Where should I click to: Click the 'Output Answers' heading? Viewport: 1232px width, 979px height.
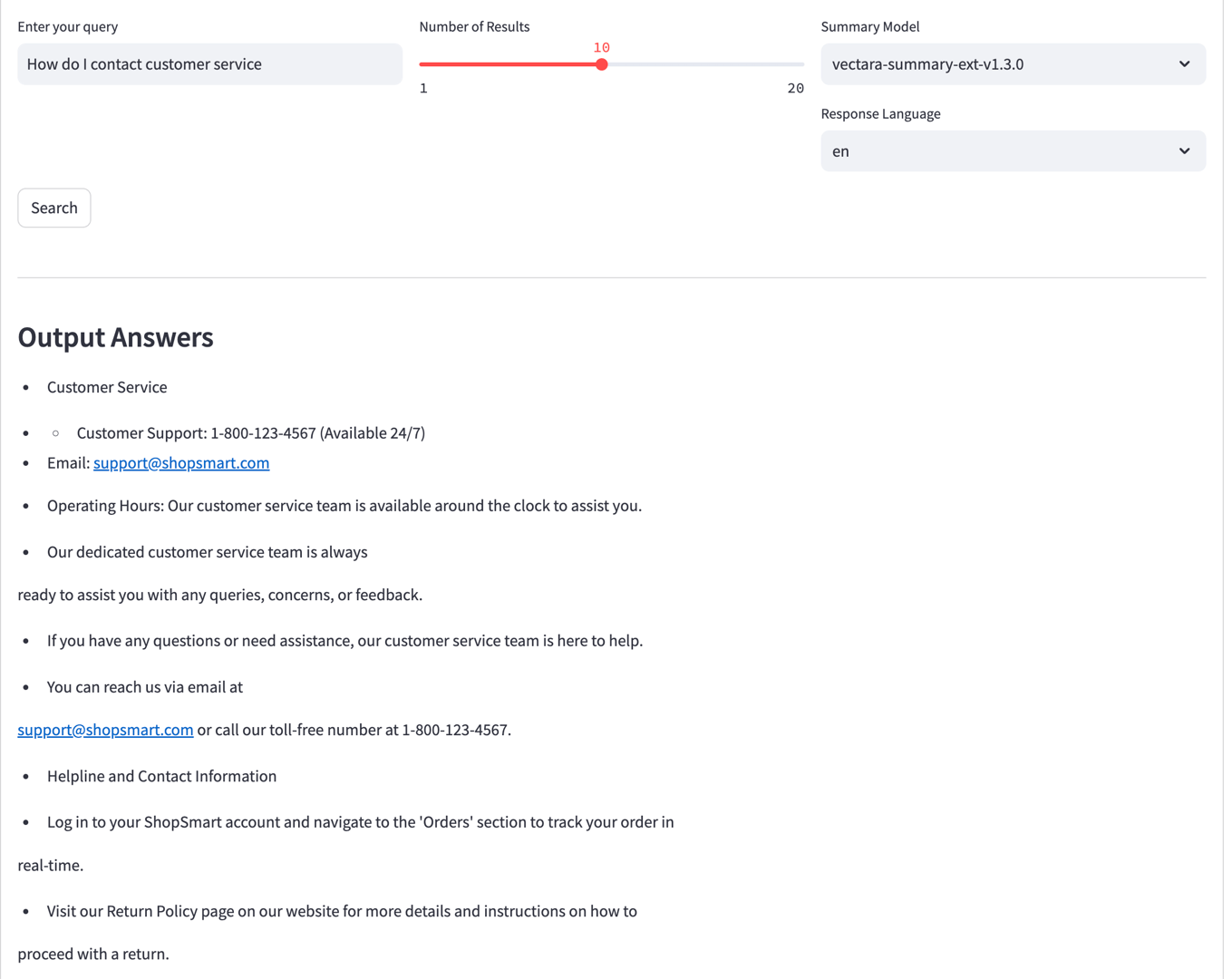tap(116, 337)
